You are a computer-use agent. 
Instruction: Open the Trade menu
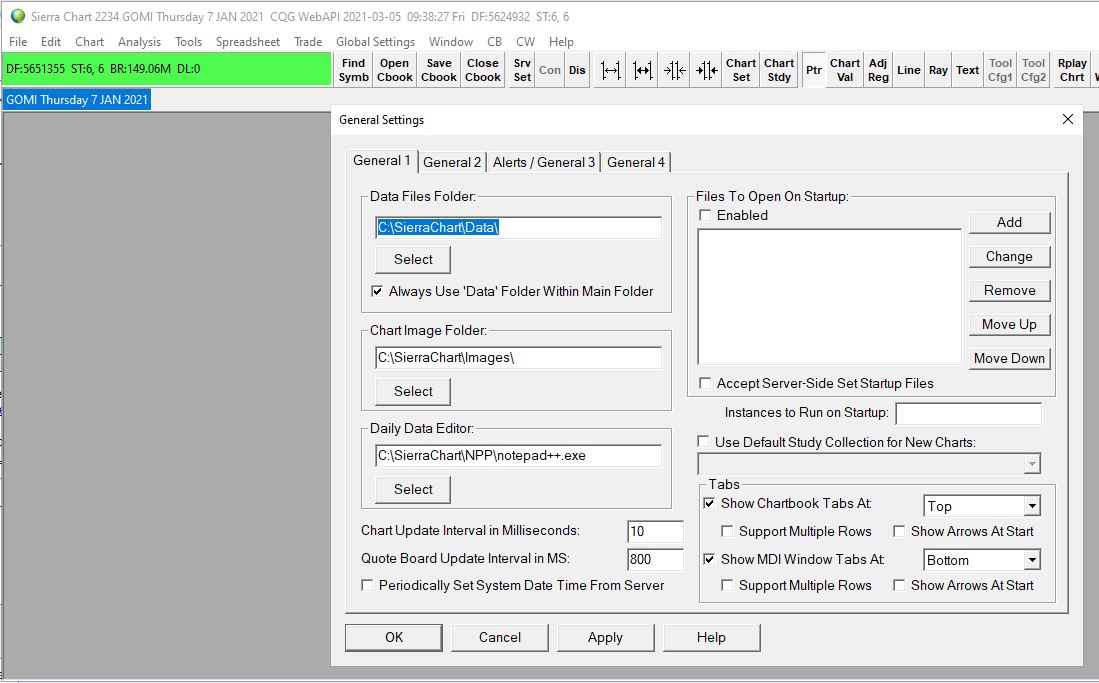(308, 41)
